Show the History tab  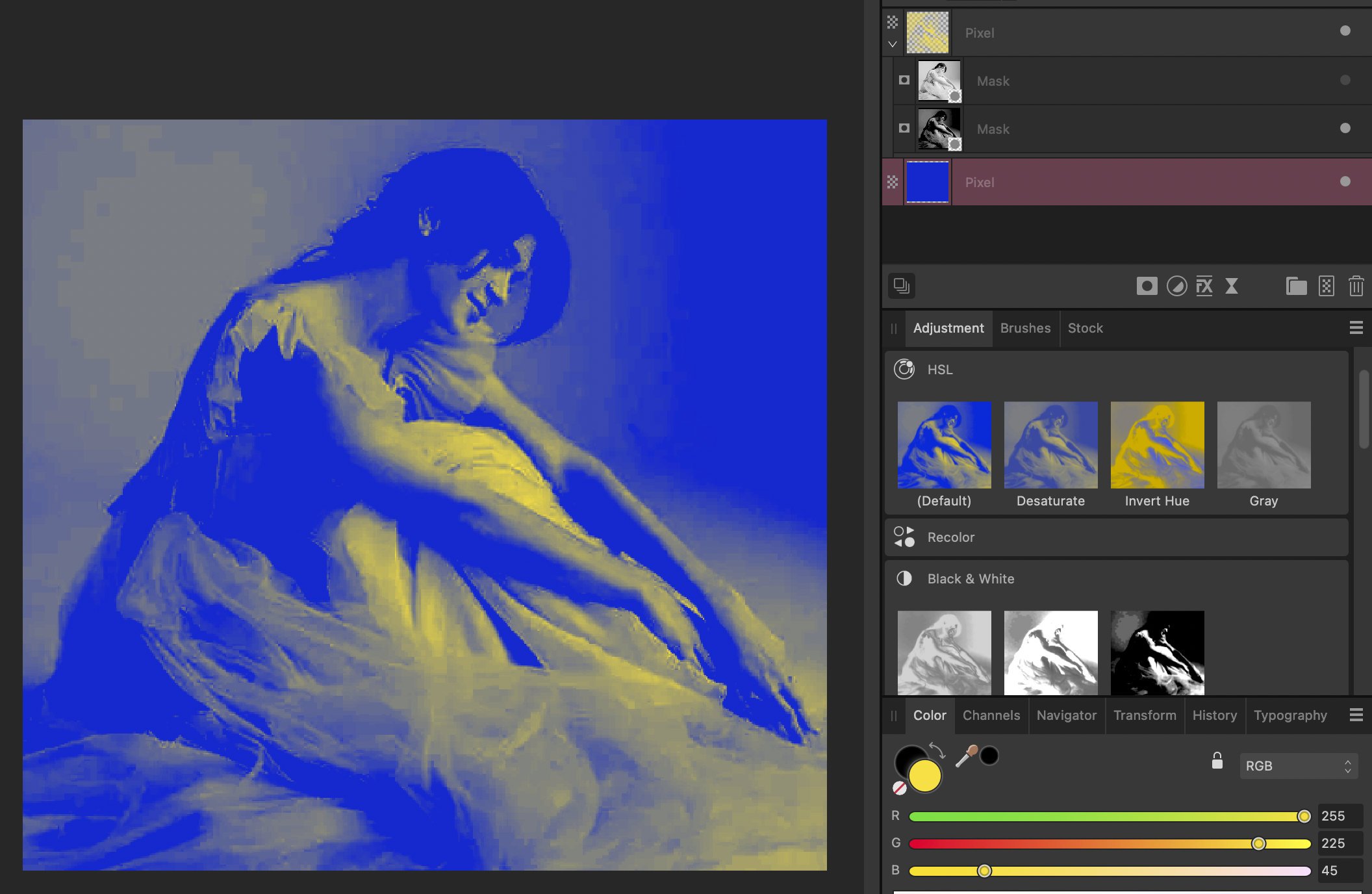(1215, 715)
